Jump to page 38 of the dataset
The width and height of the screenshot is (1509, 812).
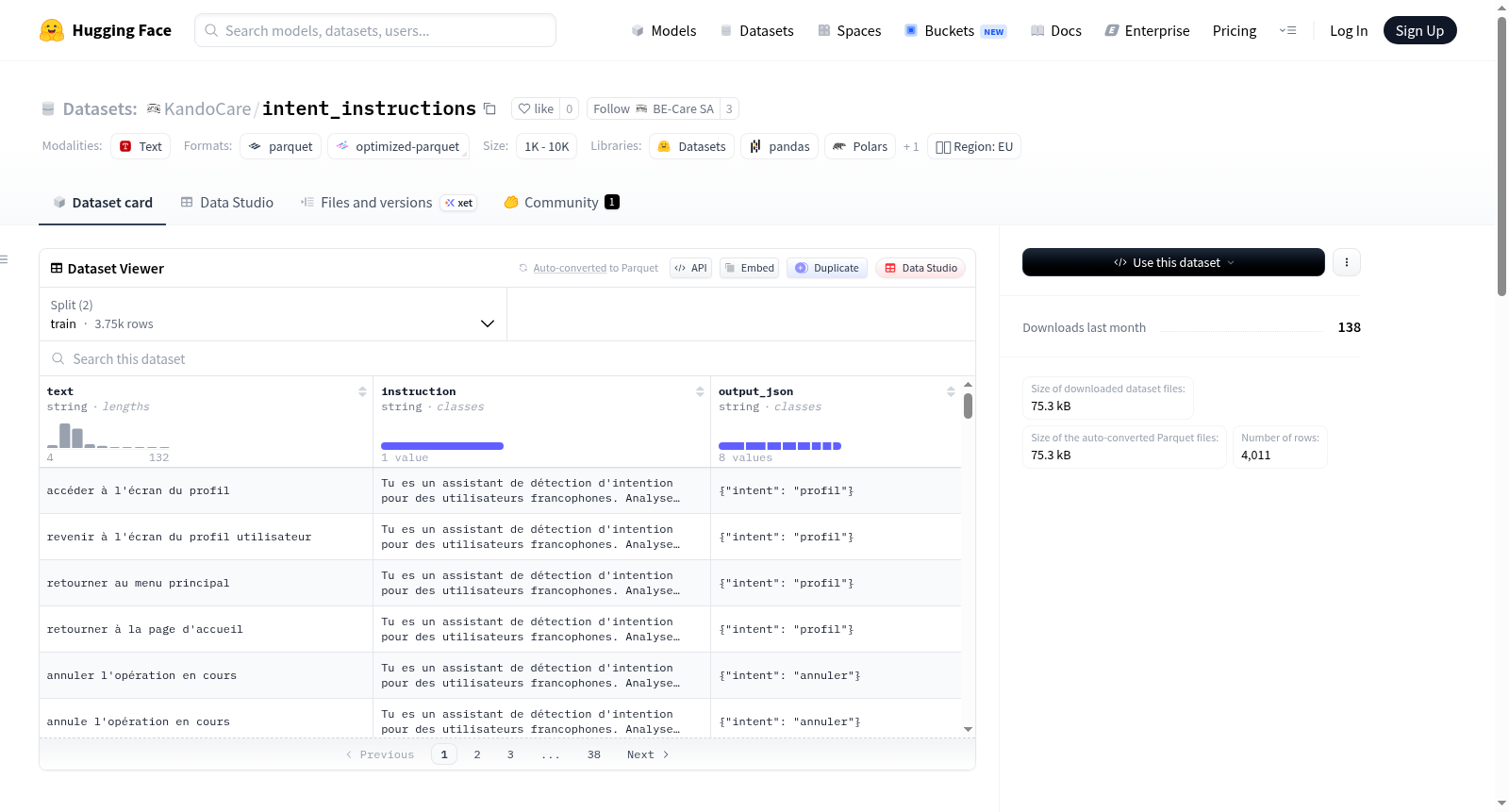pyautogui.click(x=594, y=754)
